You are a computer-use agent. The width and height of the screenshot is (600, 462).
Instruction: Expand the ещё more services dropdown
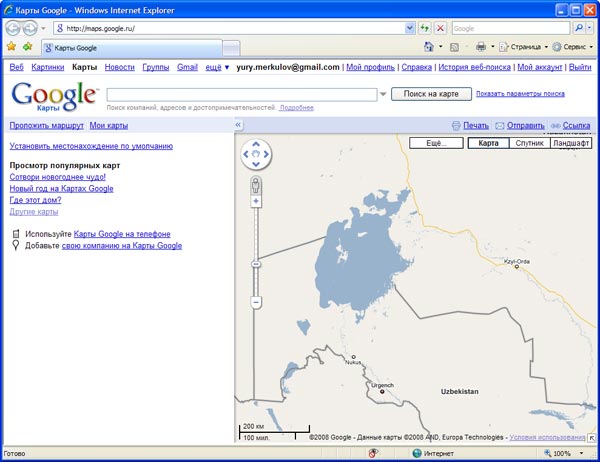[217, 67]
